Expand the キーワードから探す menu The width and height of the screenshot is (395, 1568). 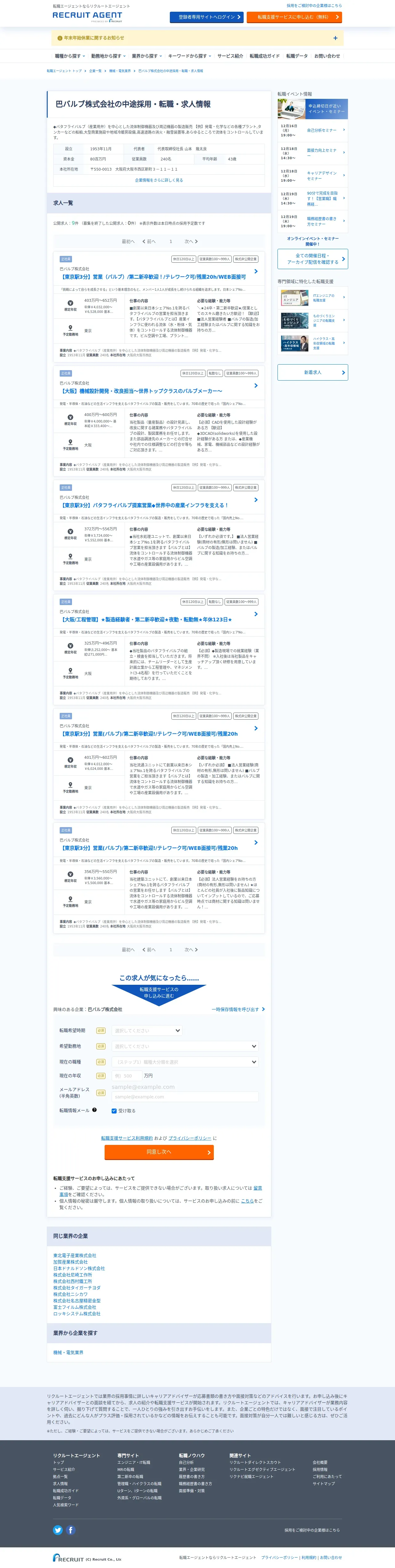(190, 56)
